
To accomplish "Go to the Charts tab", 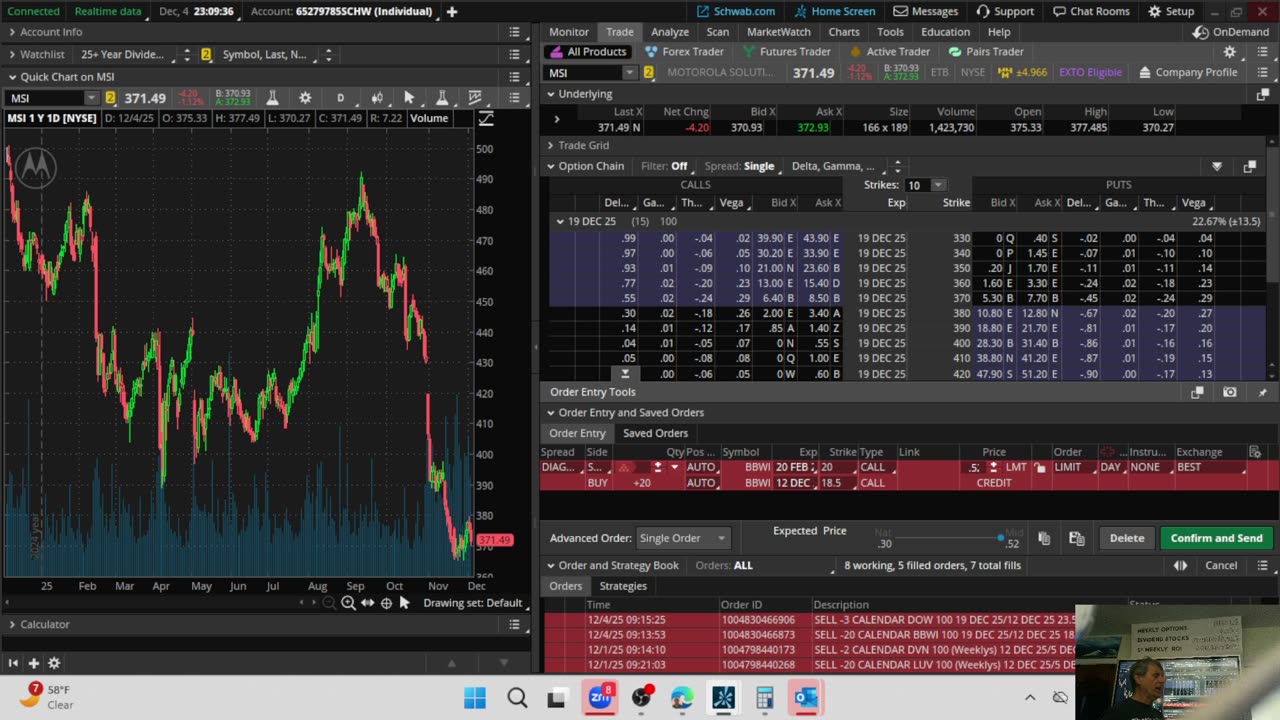I will click(x=844, y=32).
